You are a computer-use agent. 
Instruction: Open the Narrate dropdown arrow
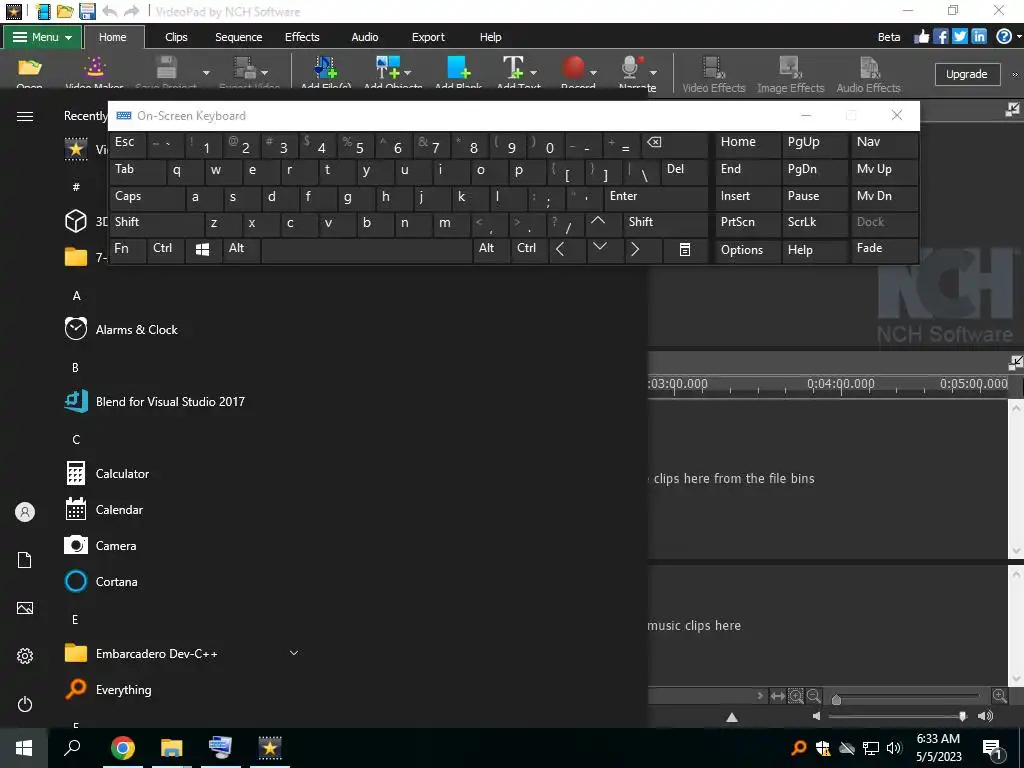653,72
